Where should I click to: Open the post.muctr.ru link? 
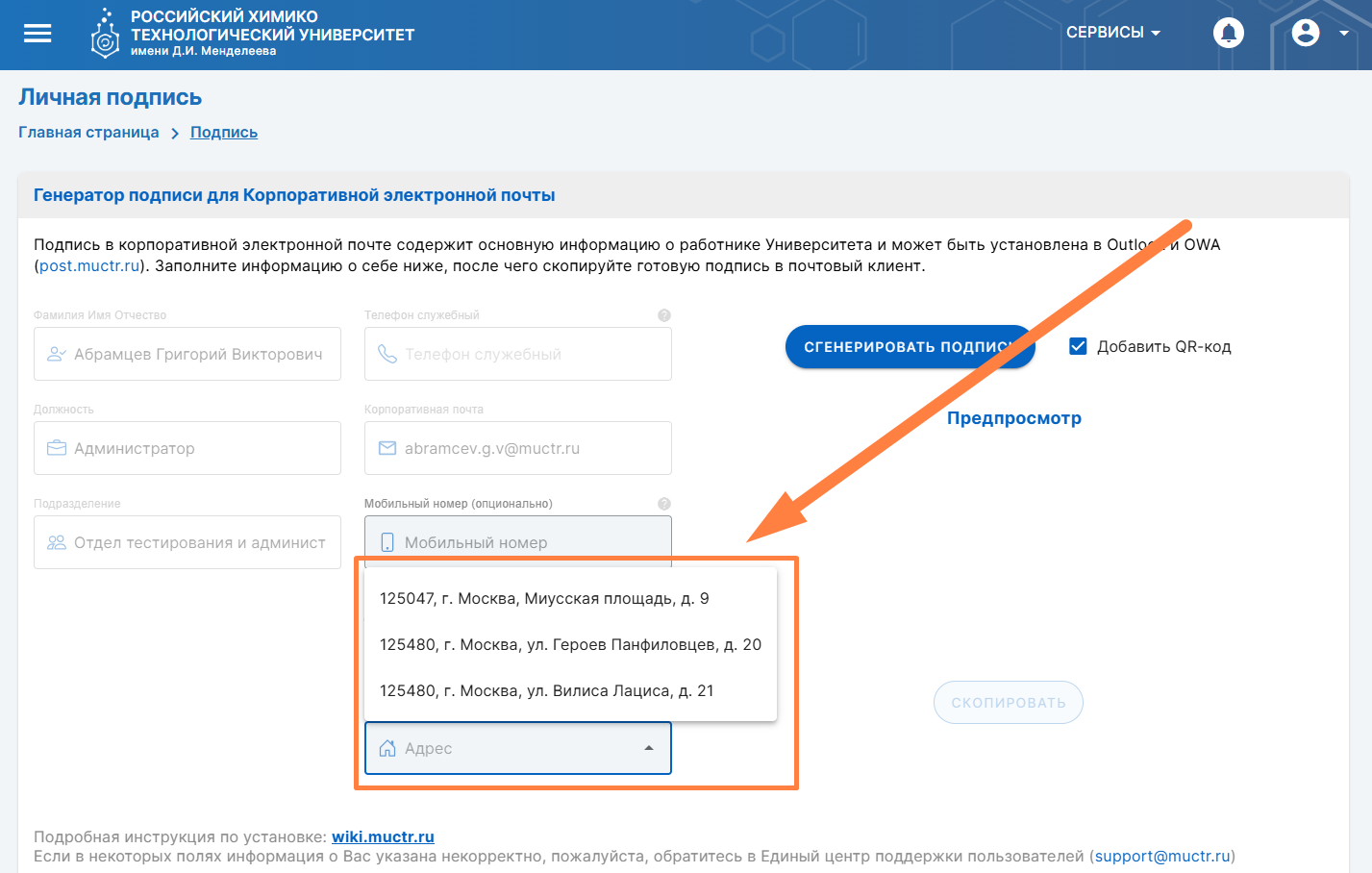[x=89, y=265]
